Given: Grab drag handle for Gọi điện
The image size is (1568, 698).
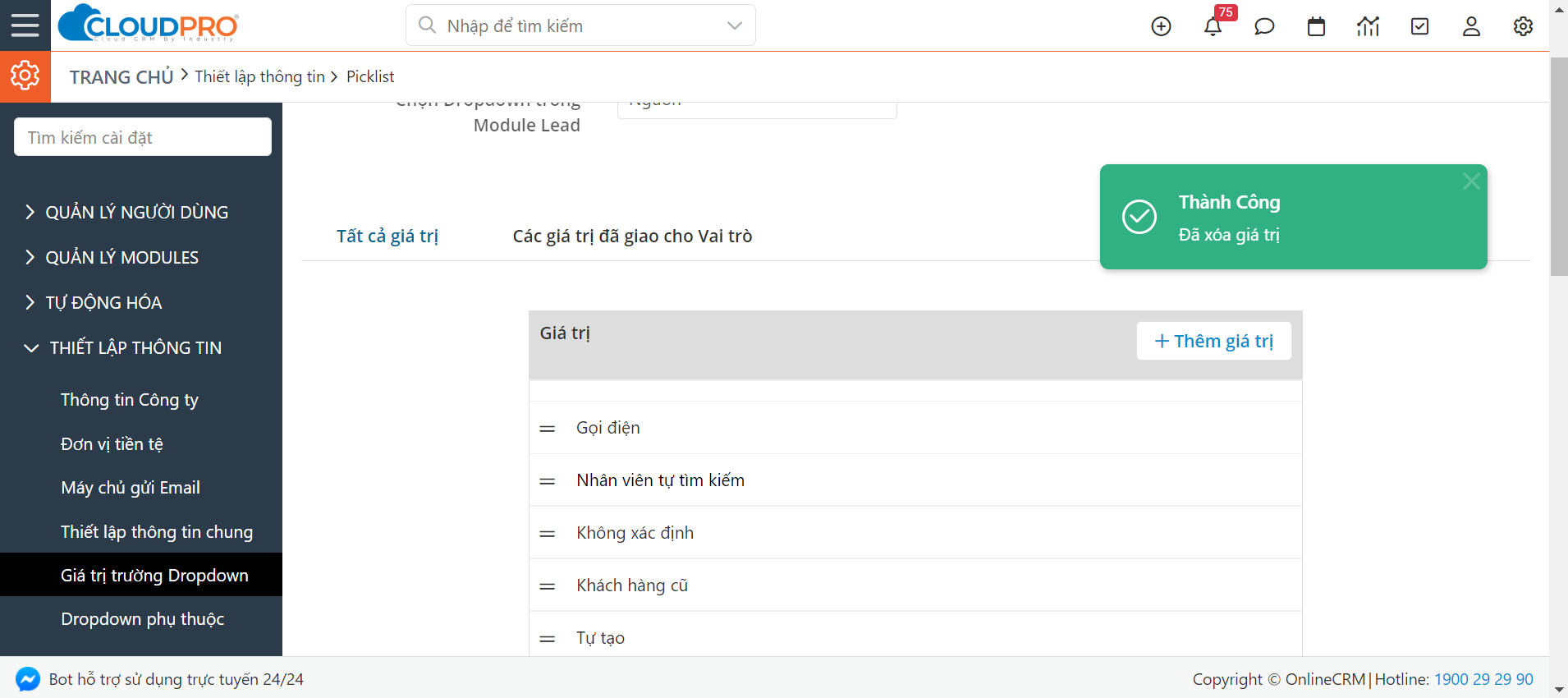Looking at the screenshot, I should tap(548, 429).
